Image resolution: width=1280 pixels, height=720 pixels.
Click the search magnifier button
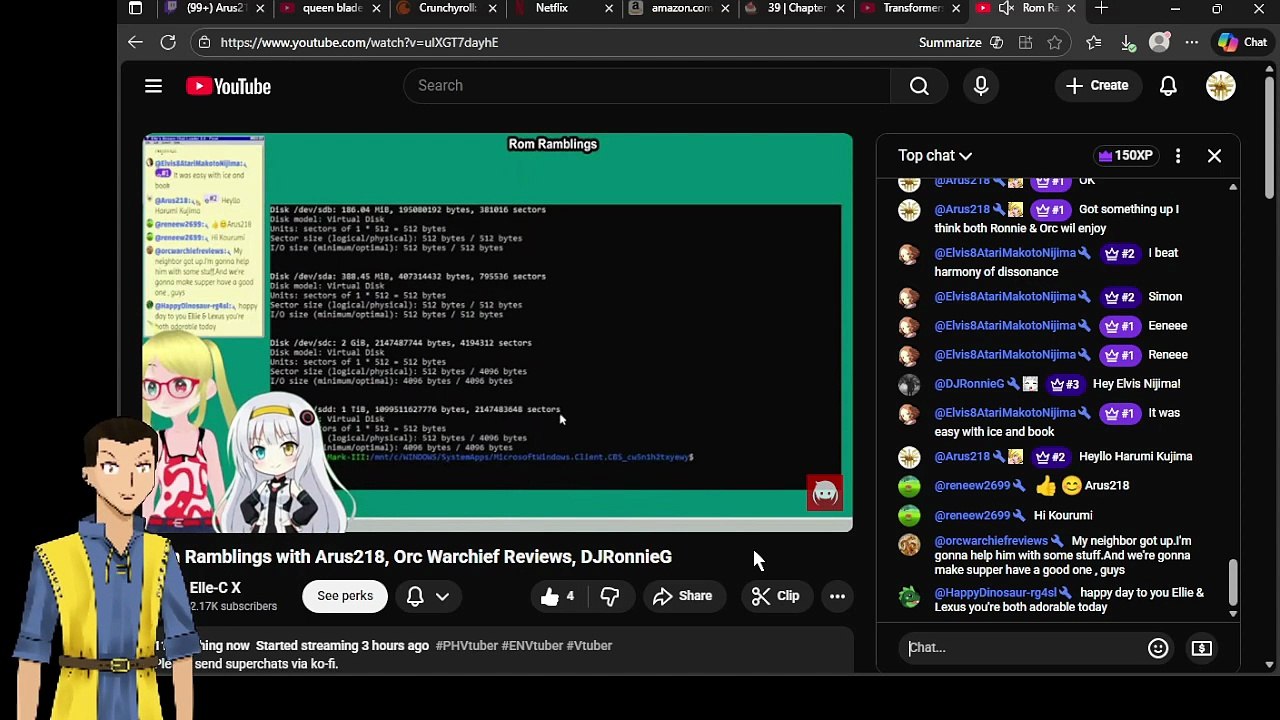point(919,86)
